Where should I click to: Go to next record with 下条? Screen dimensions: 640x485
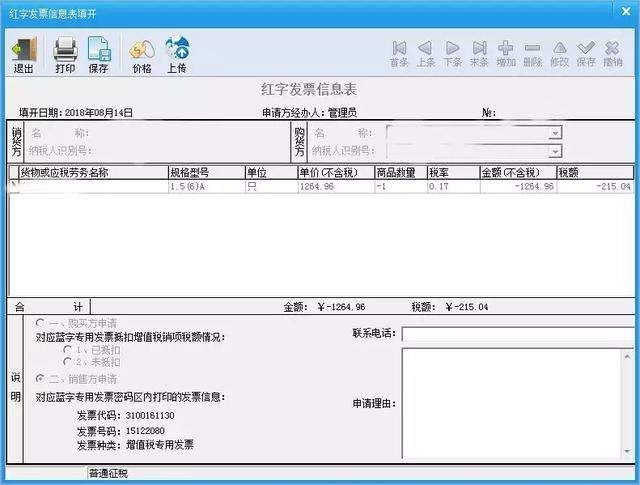pyautogui.click(x=452, y=54)
